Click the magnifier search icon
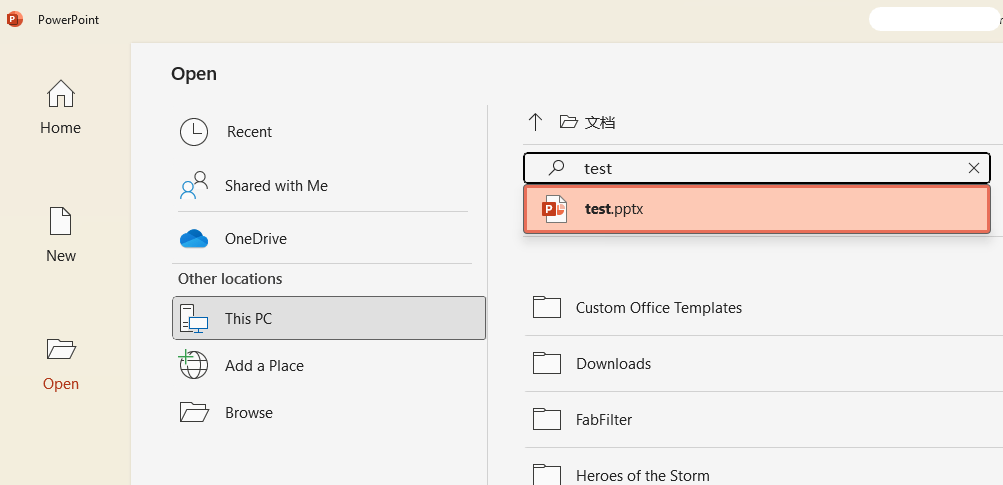This screenshot has width=1003, height=485. pyautogui.click(x=557, y=168)
